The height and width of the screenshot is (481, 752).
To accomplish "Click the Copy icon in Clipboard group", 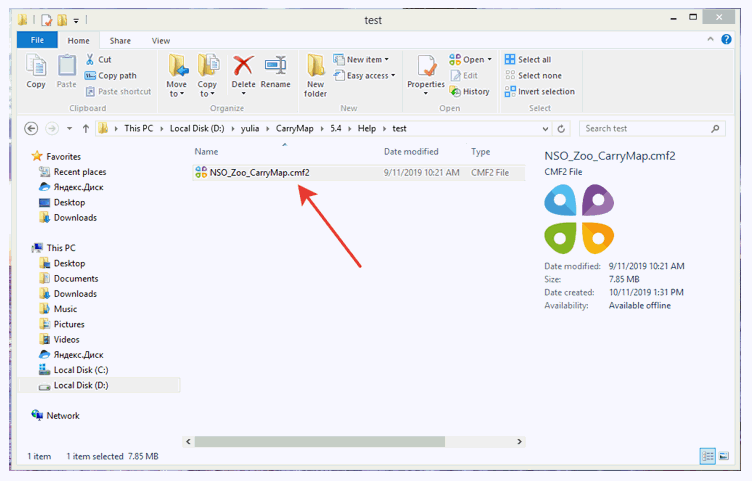I will click(x=36, y=72).
